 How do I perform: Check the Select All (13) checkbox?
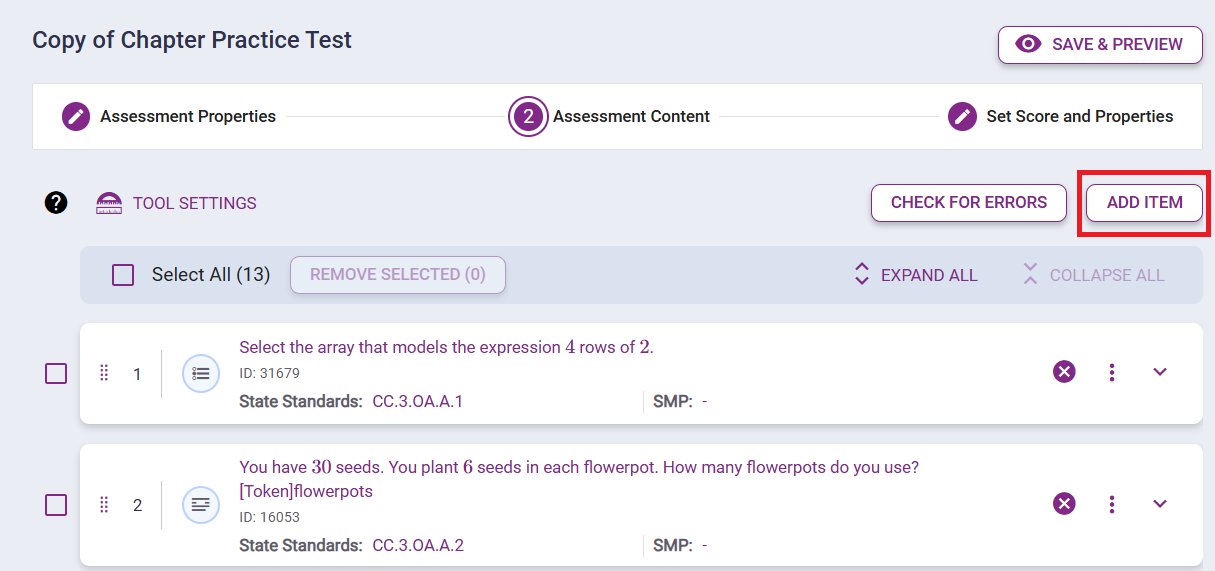[x=123, y=275]
